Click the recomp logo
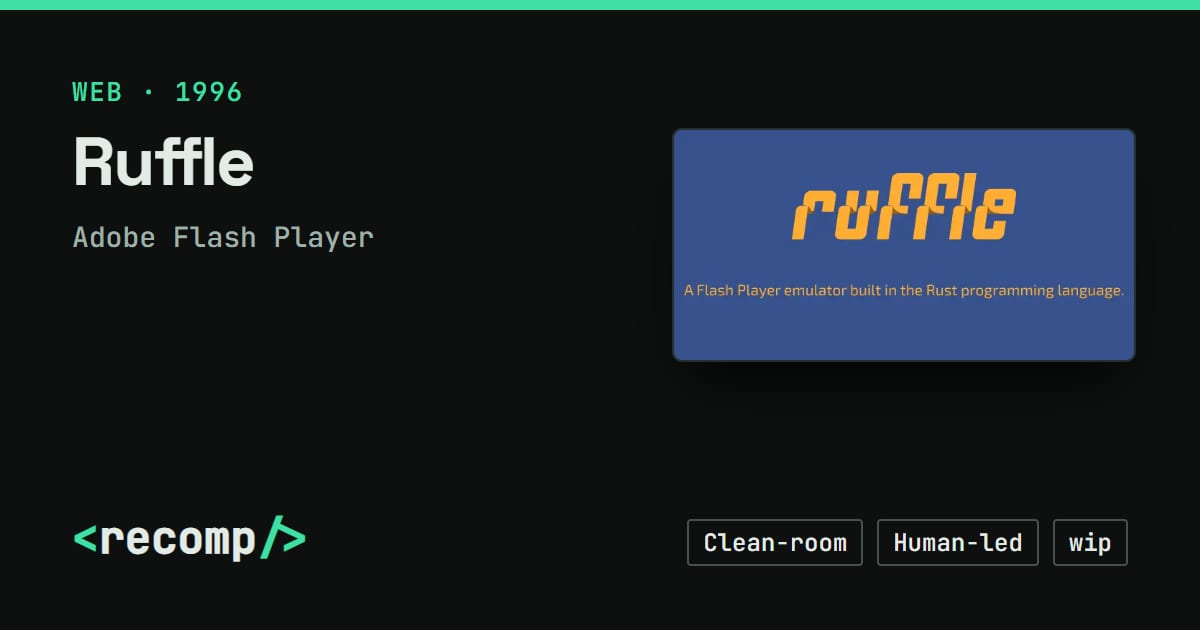 point(189,540)
